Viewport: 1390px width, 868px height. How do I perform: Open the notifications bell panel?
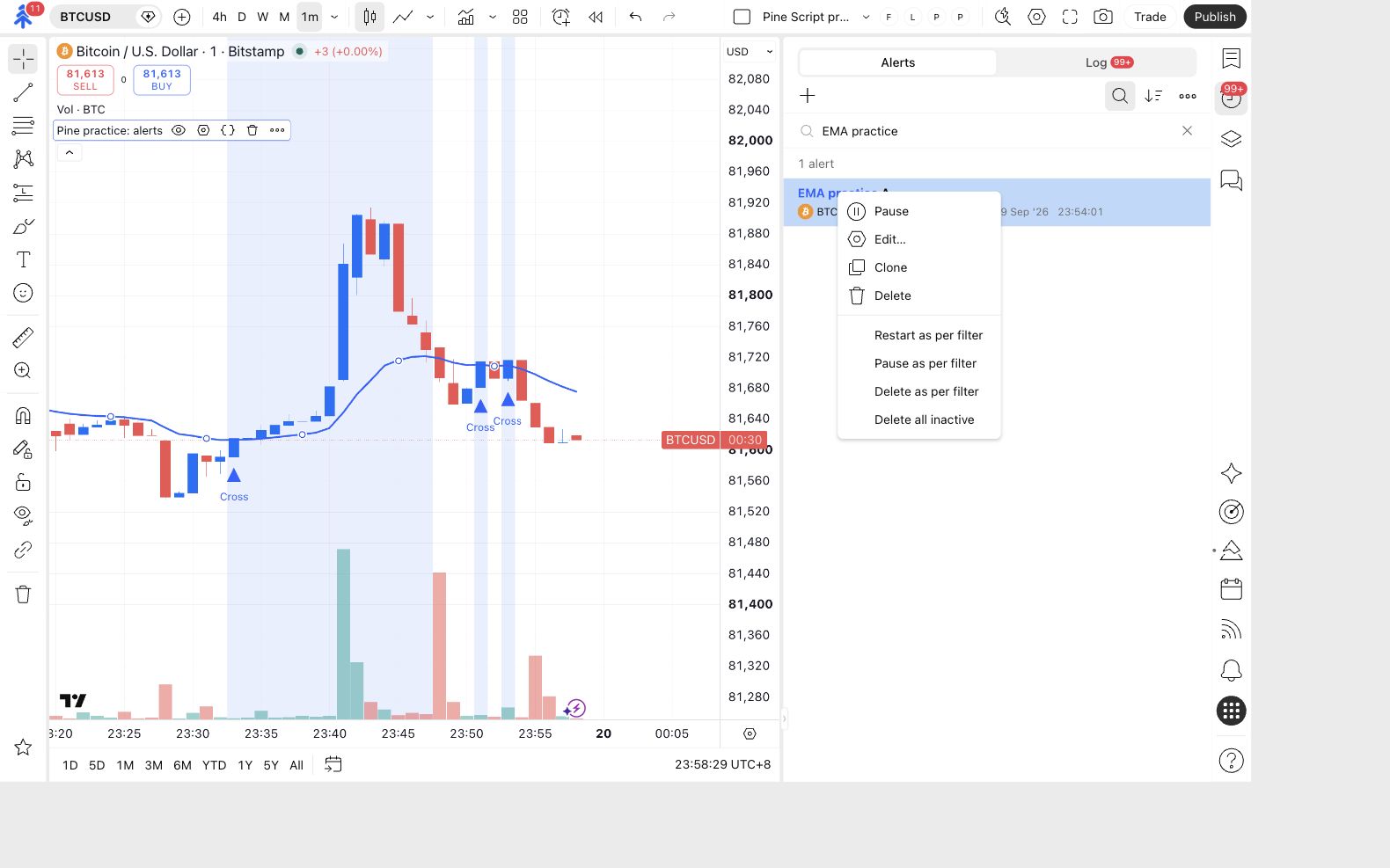1232,670
